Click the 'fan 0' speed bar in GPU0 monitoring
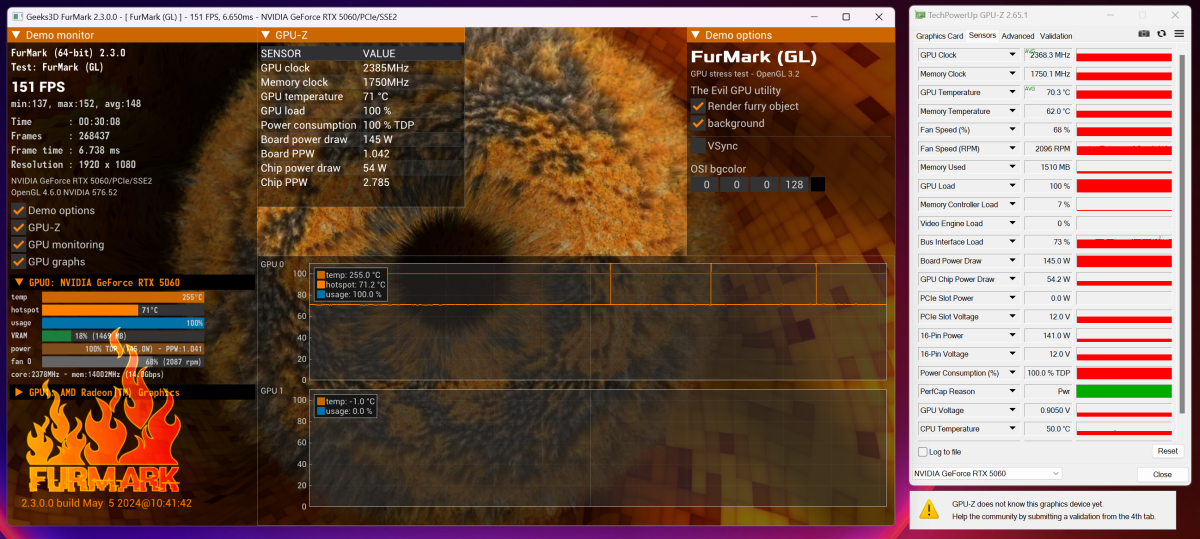Screen dimensions: 1200x539 click(123, 361)
